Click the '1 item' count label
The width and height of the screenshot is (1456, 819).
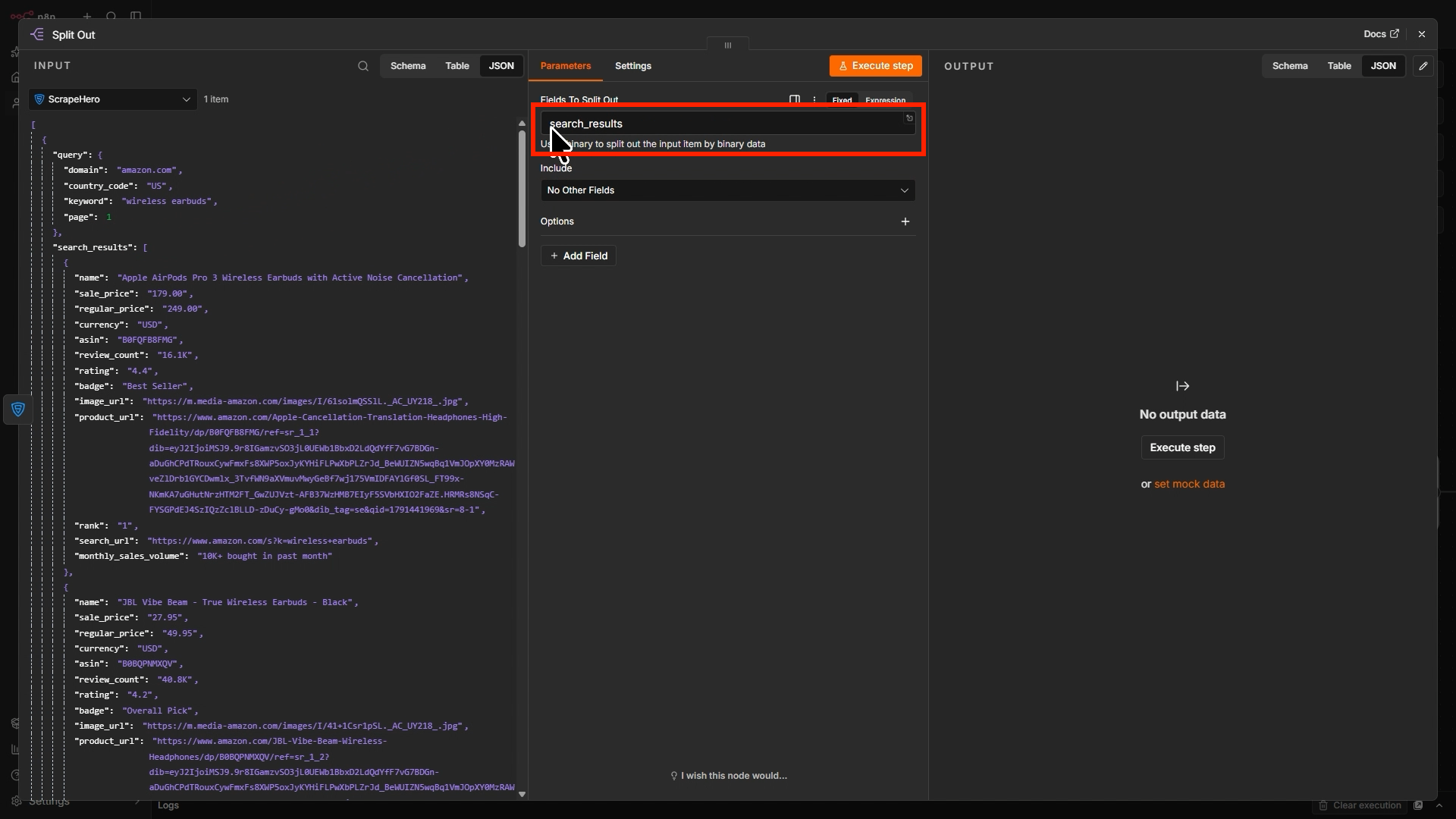point(216,99)
